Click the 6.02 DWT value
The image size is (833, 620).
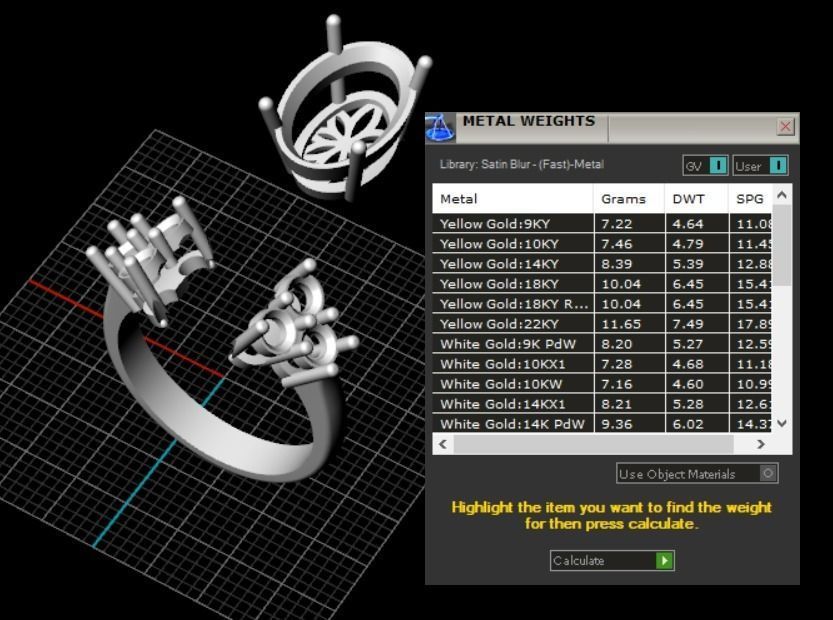tap(687, 424)
